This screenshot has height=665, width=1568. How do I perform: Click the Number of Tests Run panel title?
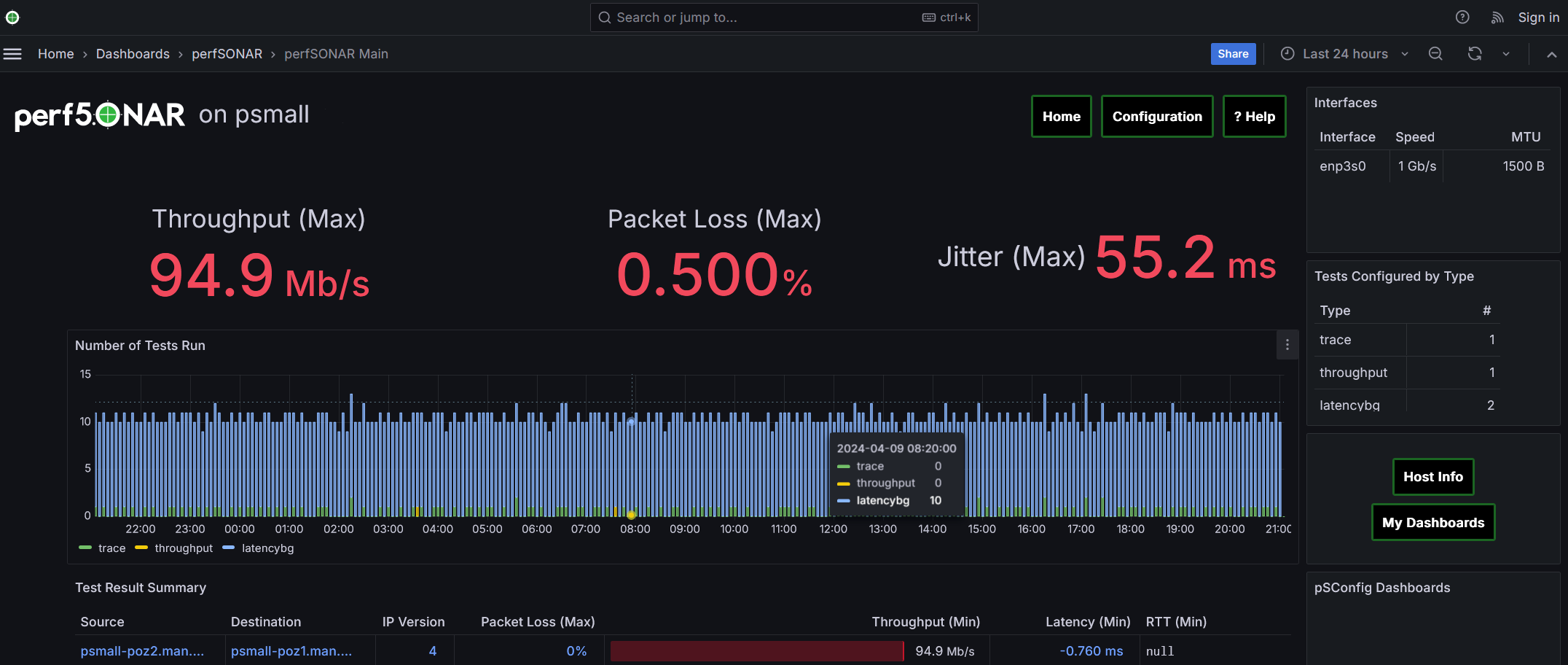pyautogui.click(x=140, y=346)
